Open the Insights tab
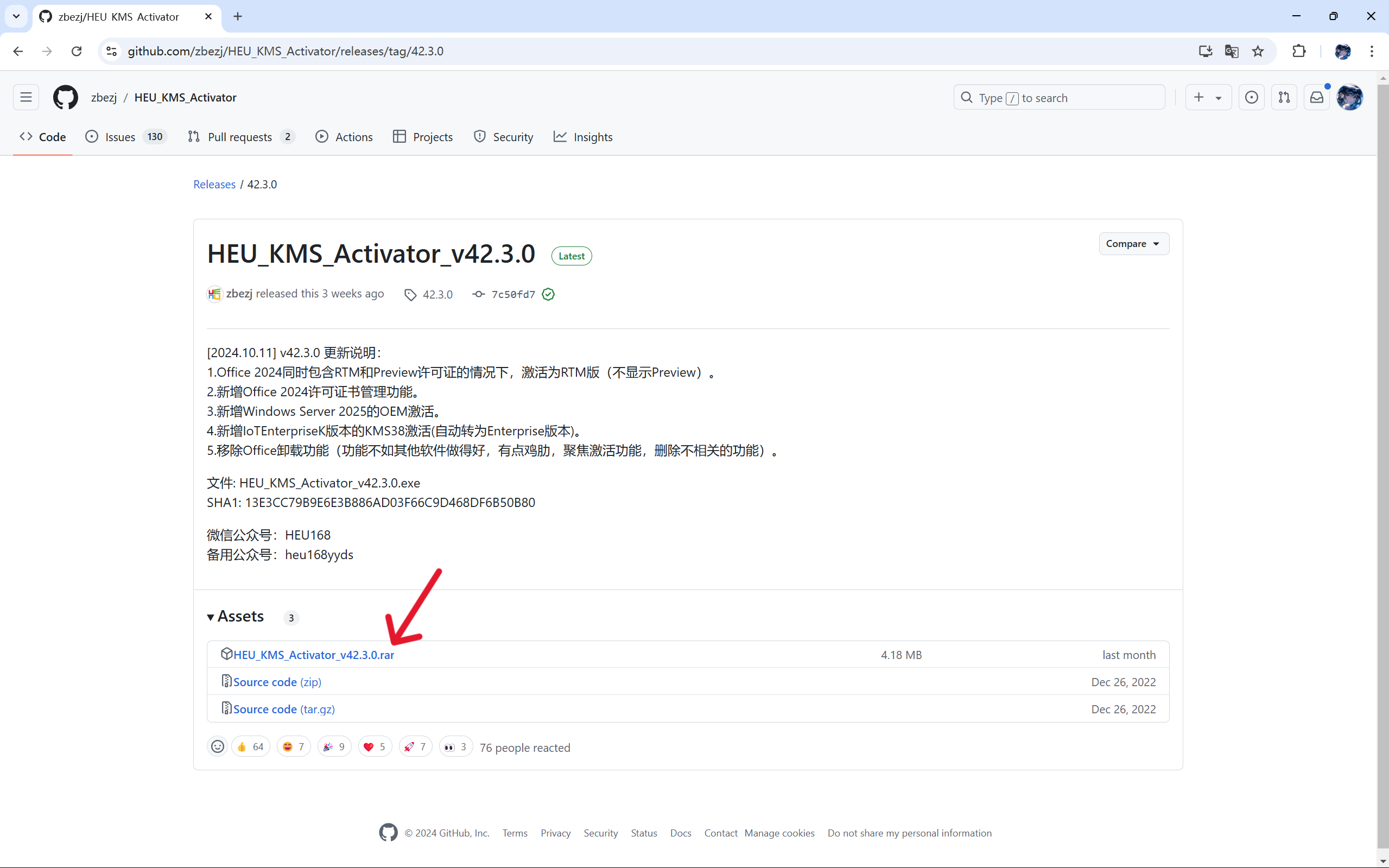This screenshot has width=1389, height=868. (x=583, y=137)
